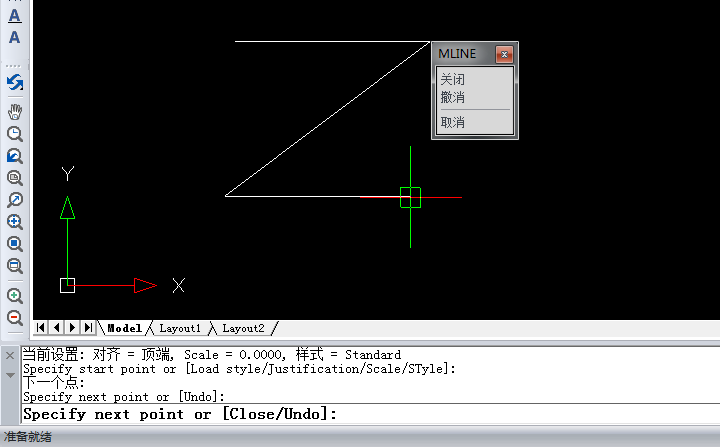Image resolution: width=720 pixels, height=447 pixels.
Task: Zoom in with the green plus magnifier
Action: pyautogui.click(x=15, y=296)
